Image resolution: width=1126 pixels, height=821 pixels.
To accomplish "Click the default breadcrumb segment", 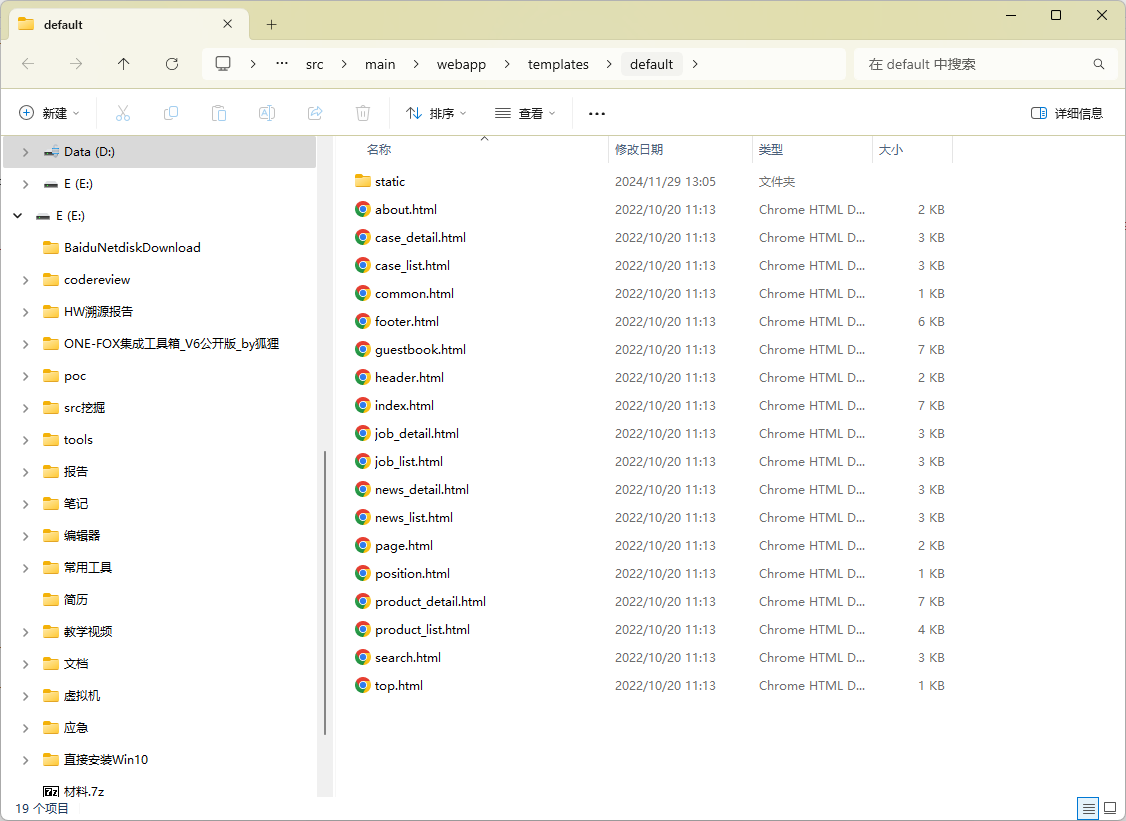I will coord(651,65).
